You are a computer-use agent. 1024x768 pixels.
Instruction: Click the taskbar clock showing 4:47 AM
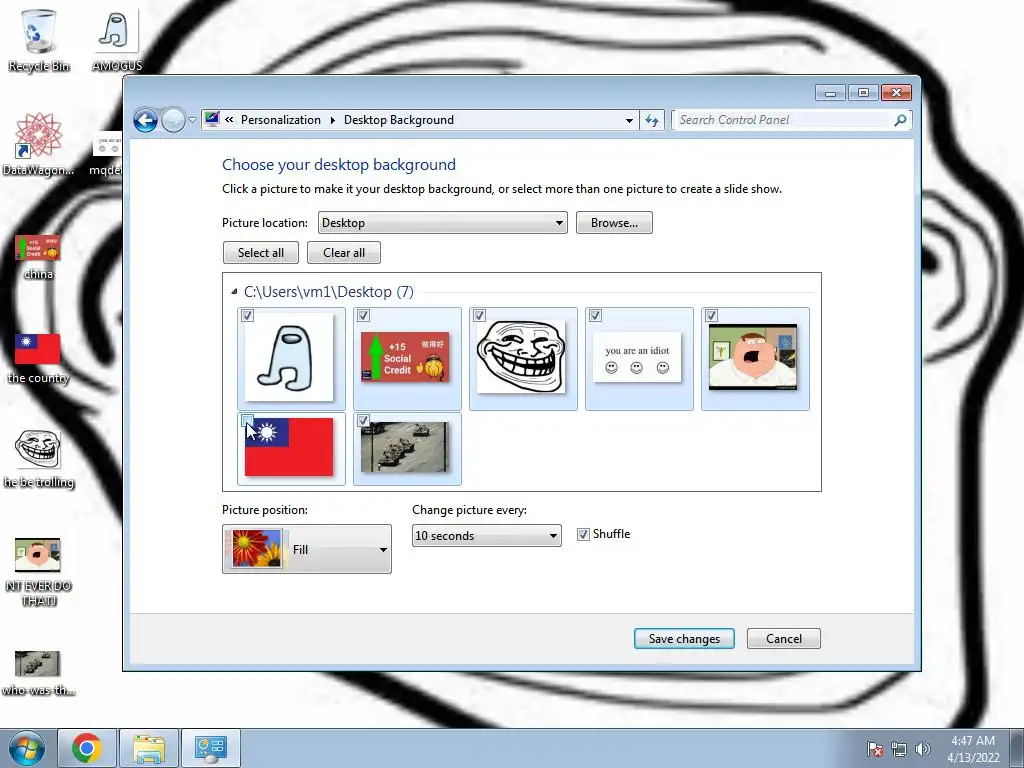click(973, 749)
